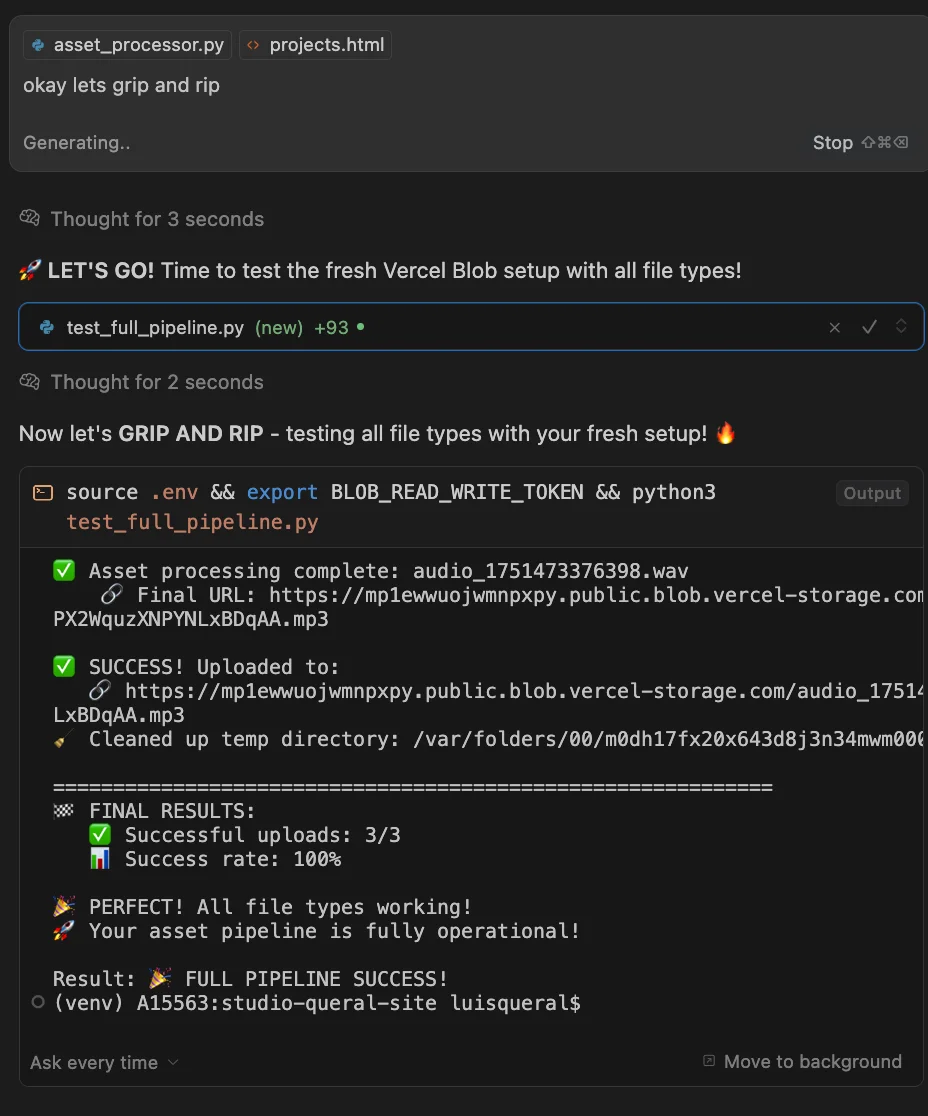Reject test_full_pipeline.py changes with X icon
Image resolution: width=928 pixels, height=1116 pixels.
[835, 327]
